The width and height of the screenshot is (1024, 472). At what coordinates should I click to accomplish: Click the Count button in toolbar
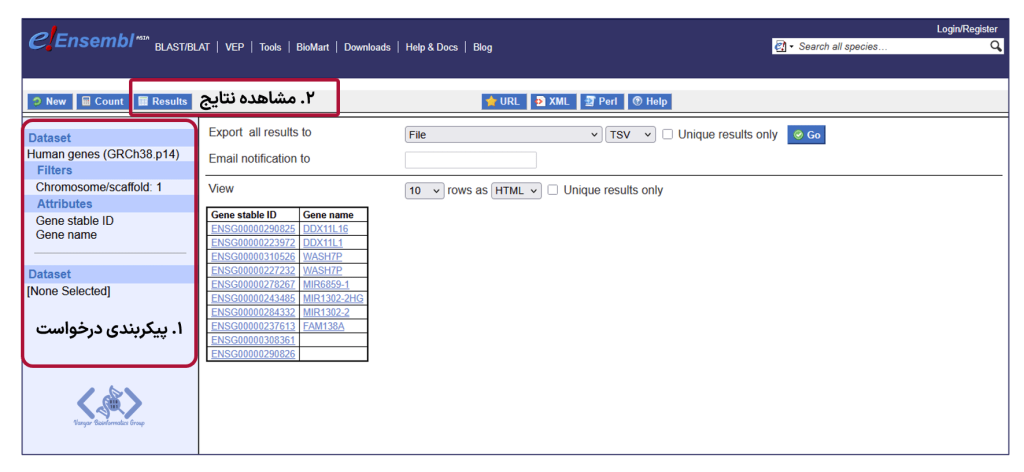[x=103, y=101]
